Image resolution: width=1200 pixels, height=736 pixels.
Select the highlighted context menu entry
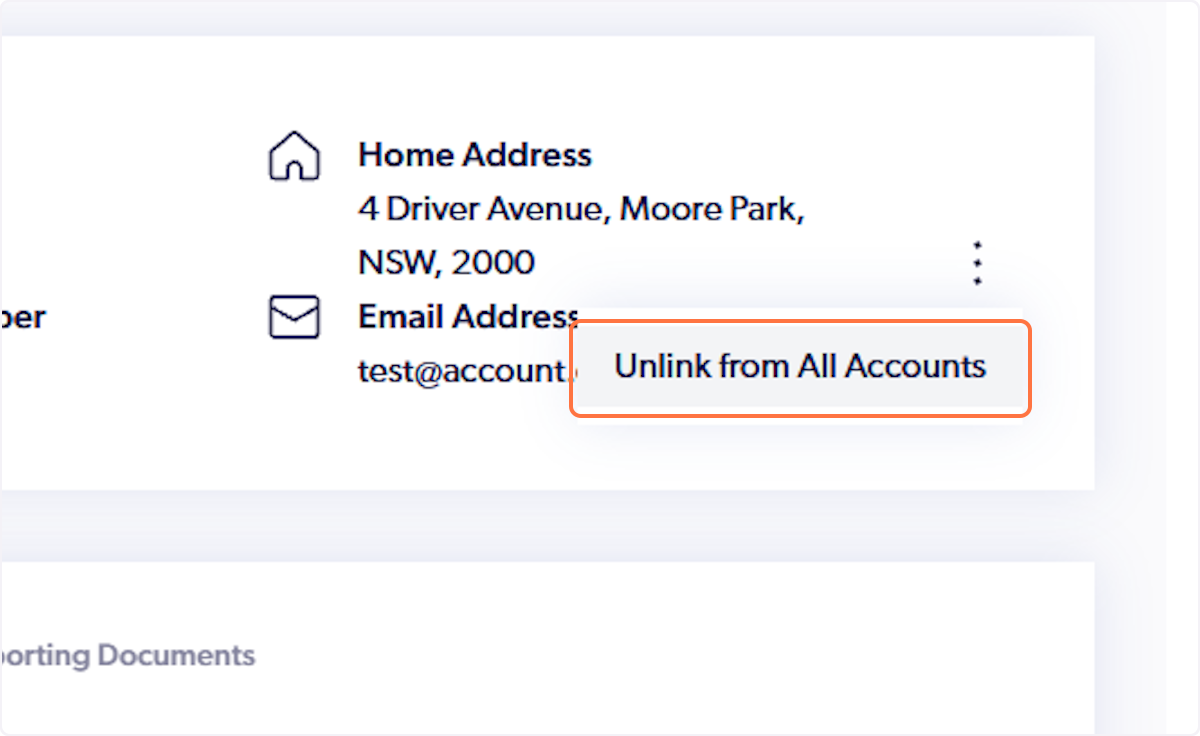click(x=799, y=367)
